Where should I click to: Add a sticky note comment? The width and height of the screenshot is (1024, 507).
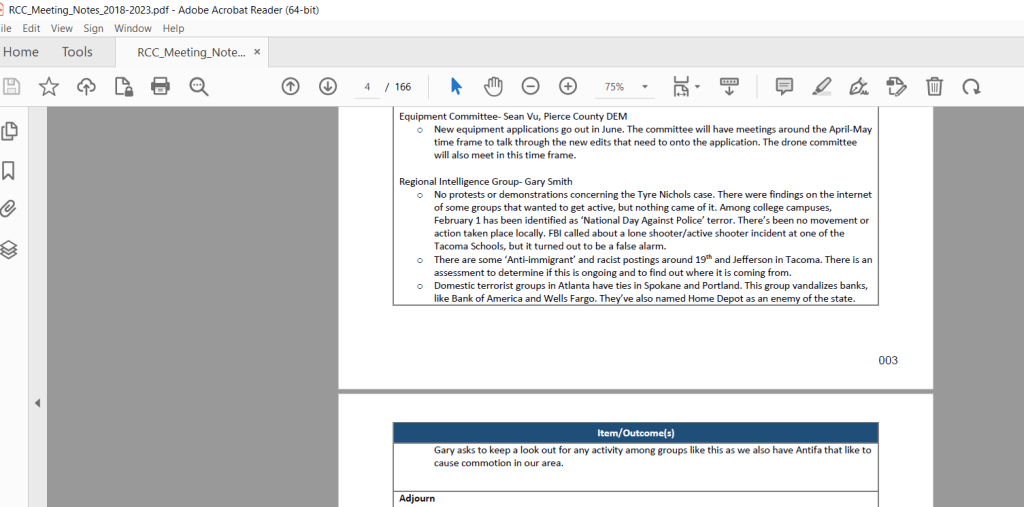point(784,87)
